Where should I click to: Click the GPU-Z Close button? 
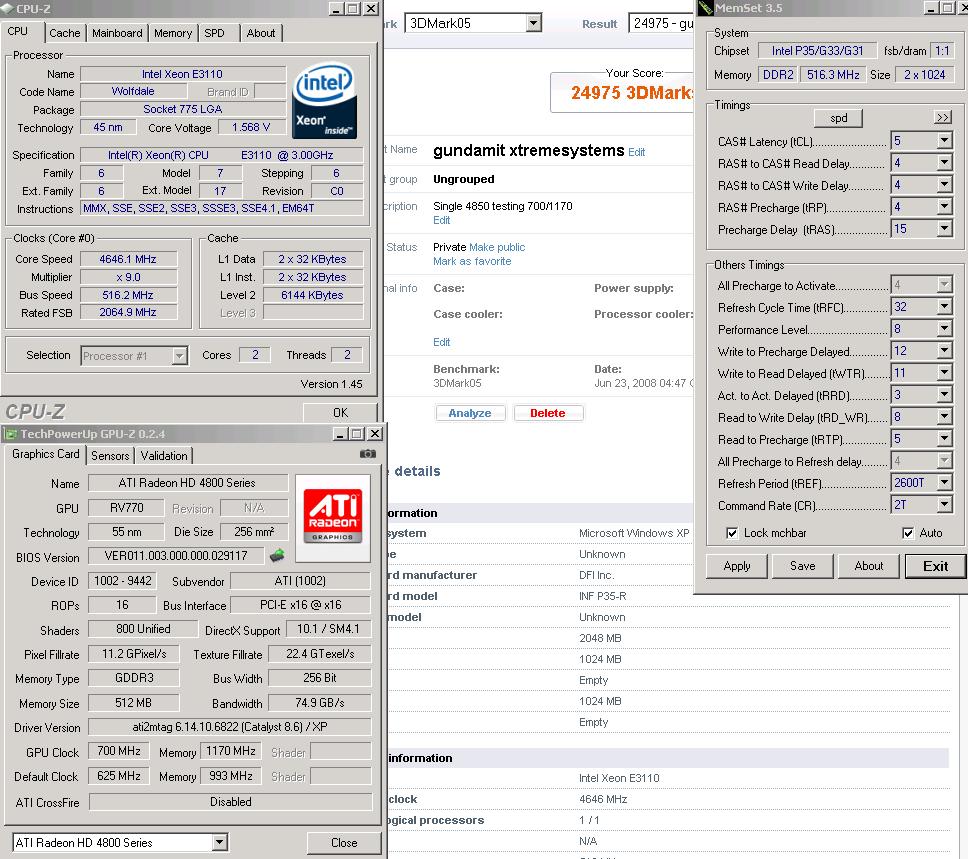point(344,843)
